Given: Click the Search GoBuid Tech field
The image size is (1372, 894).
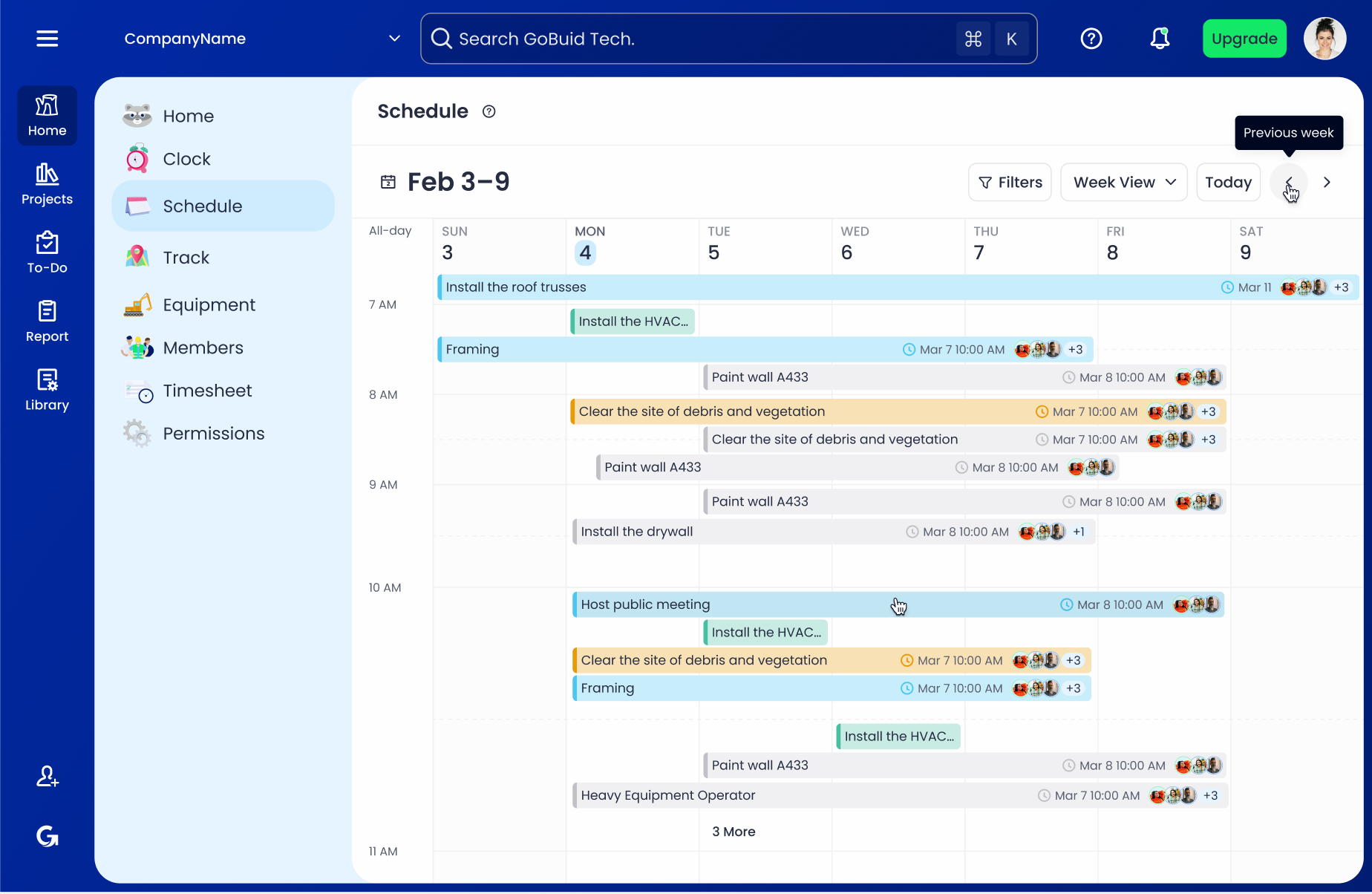Looking at the screenshot, I should click(698, 39).
